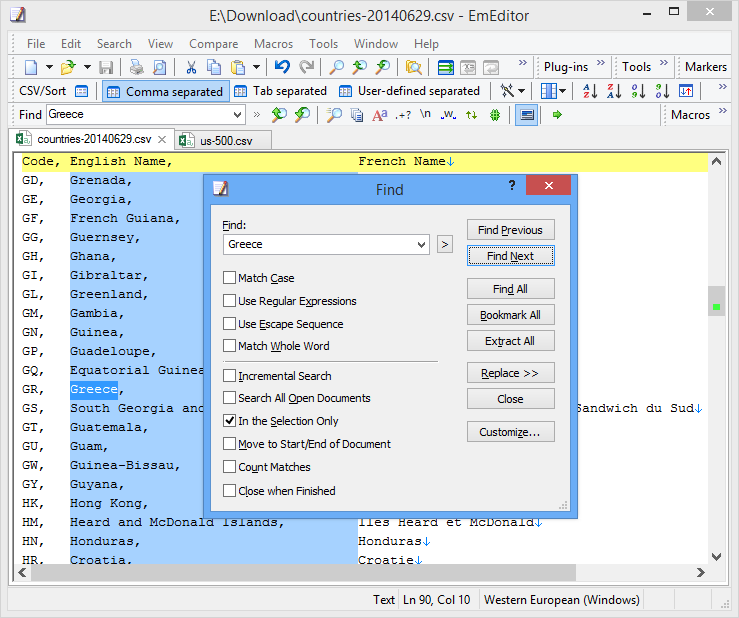739x618 pixels.
Task: Enable Close when Finished checkbox
Action: tap(230, 490)
